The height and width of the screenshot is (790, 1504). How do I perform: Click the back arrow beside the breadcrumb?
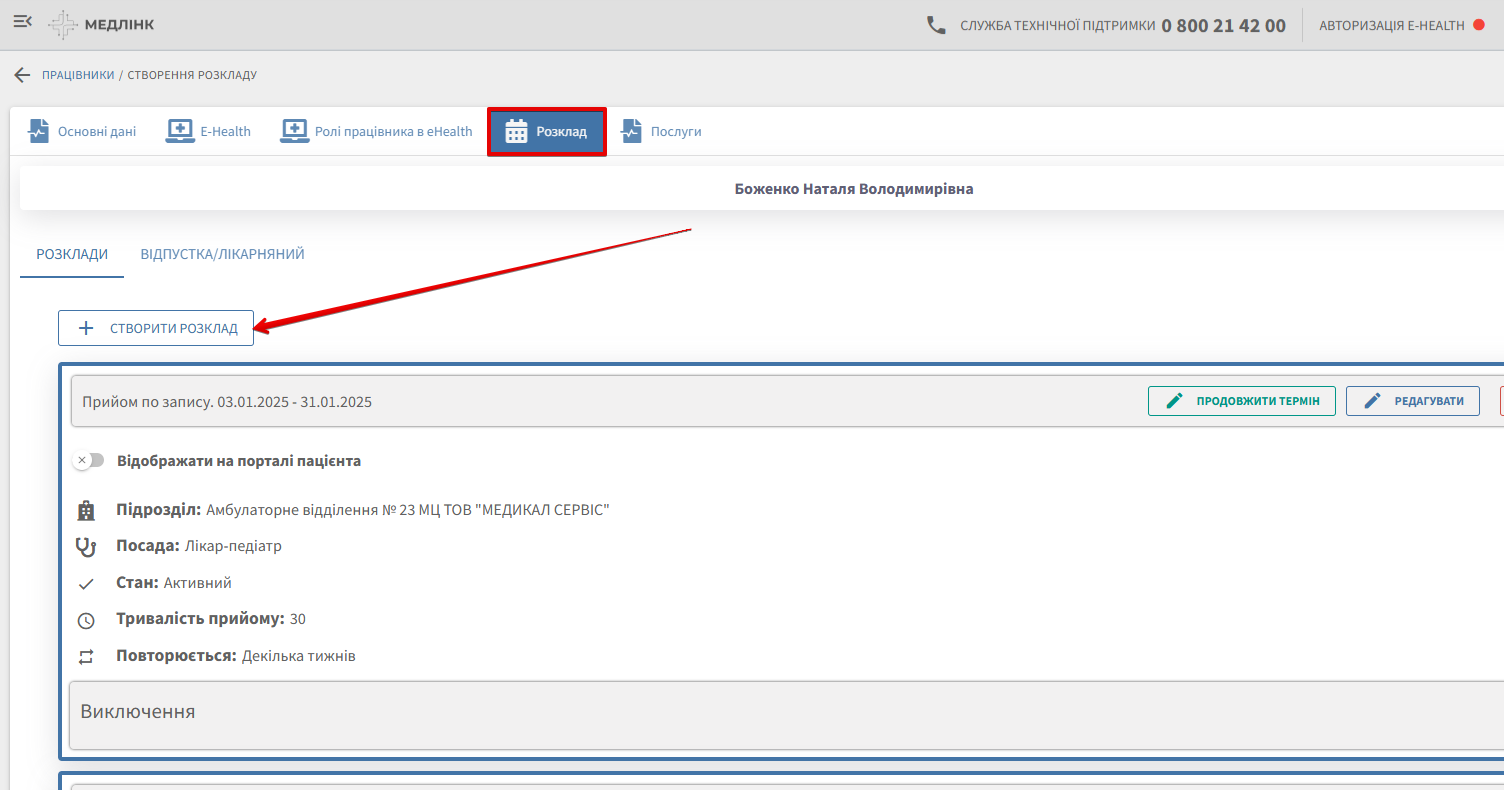[22, 75]
